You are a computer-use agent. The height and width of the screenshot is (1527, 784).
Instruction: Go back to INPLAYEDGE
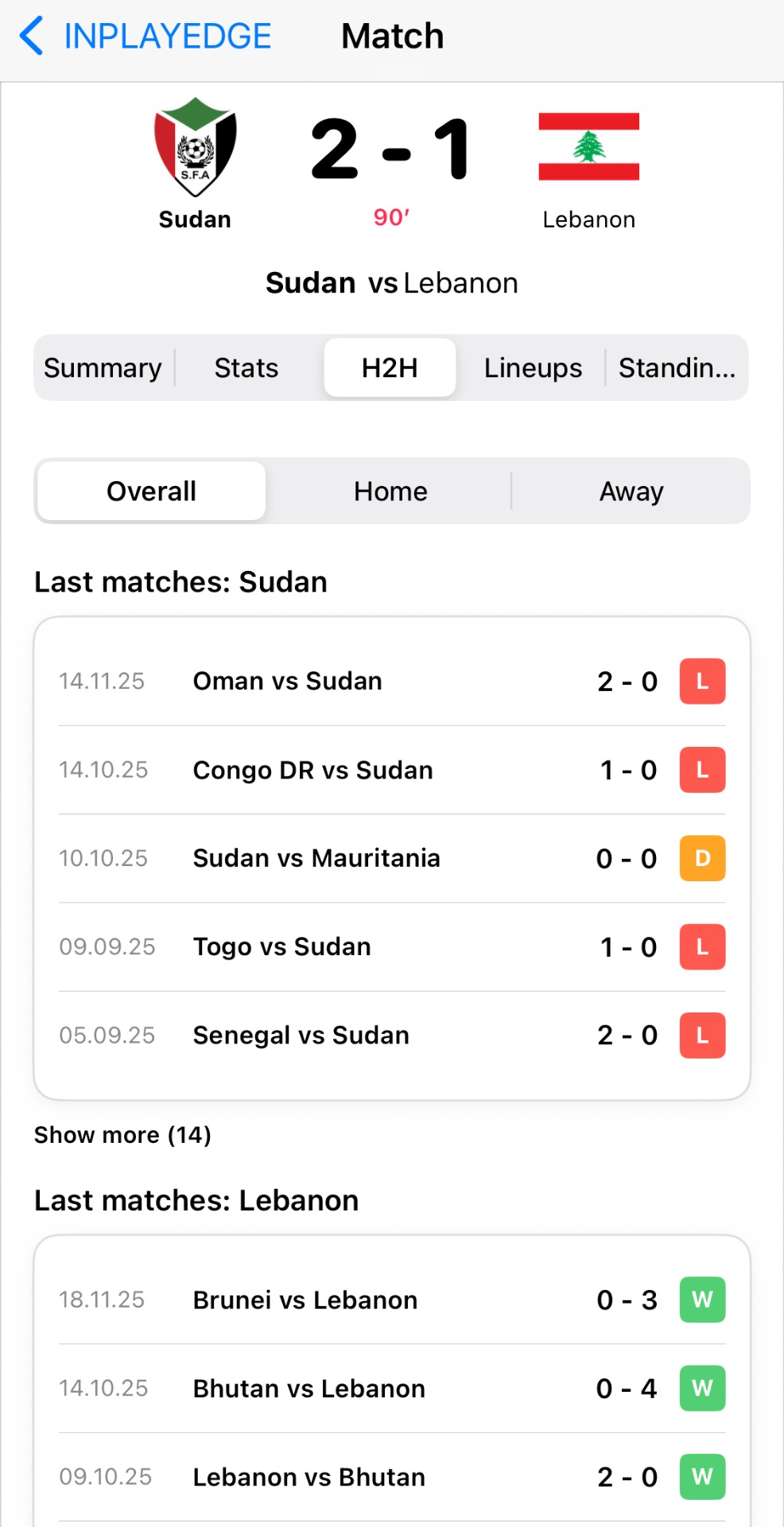[x=167, y=37]
